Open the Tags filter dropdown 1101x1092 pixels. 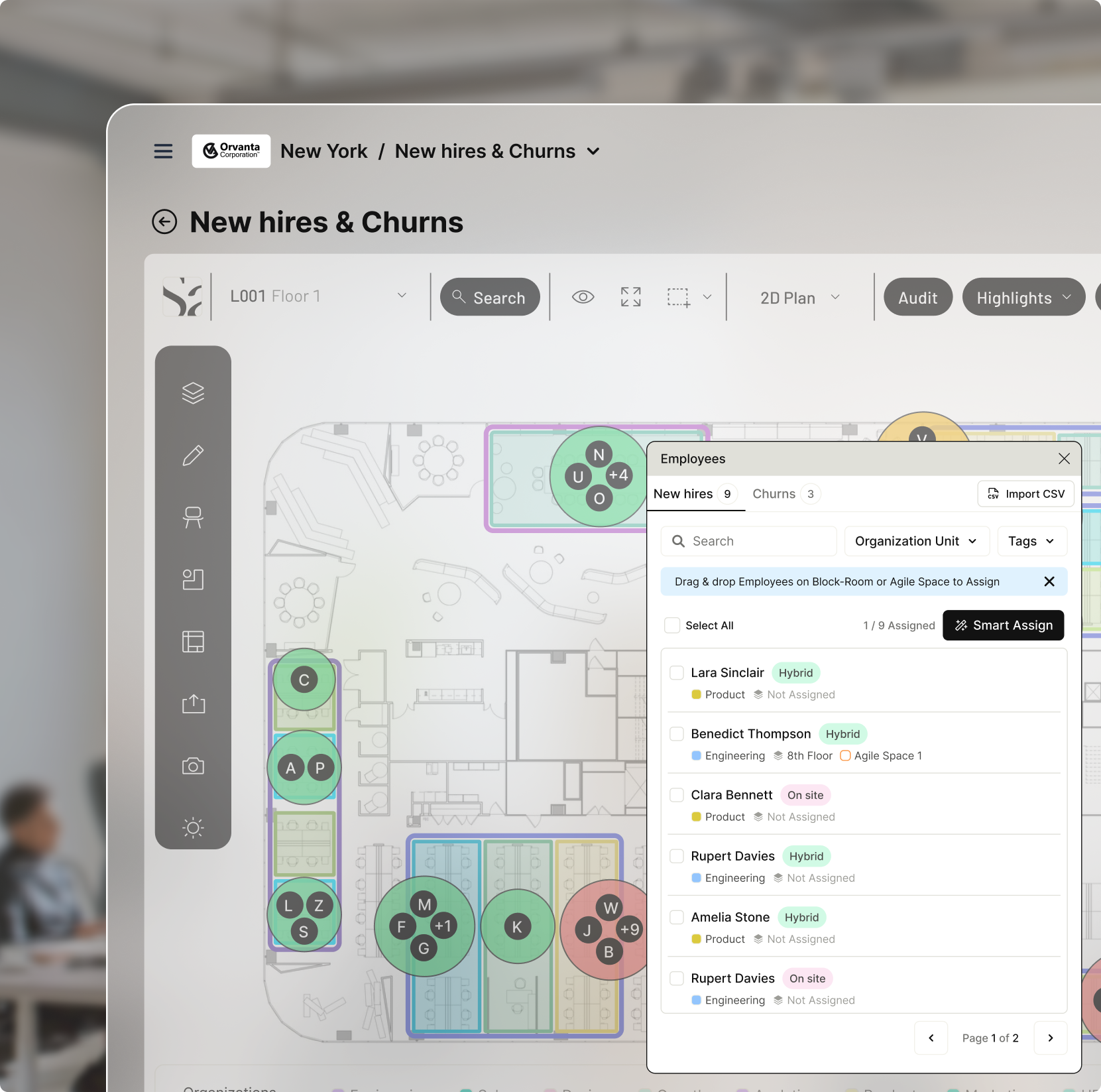1031,541
